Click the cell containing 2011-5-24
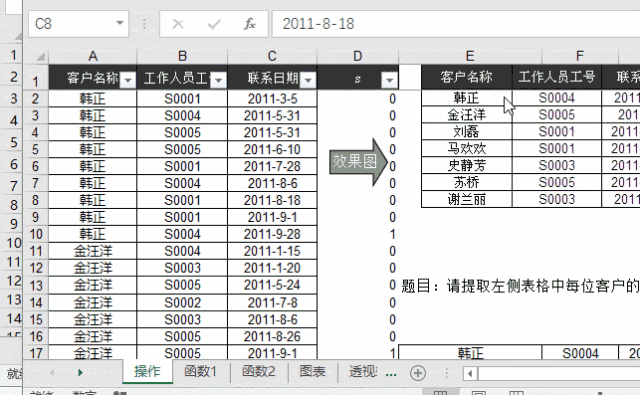Image resolution: width=640 pixels, height=395 pixels. pyautogui.click(x=272, y=285)
